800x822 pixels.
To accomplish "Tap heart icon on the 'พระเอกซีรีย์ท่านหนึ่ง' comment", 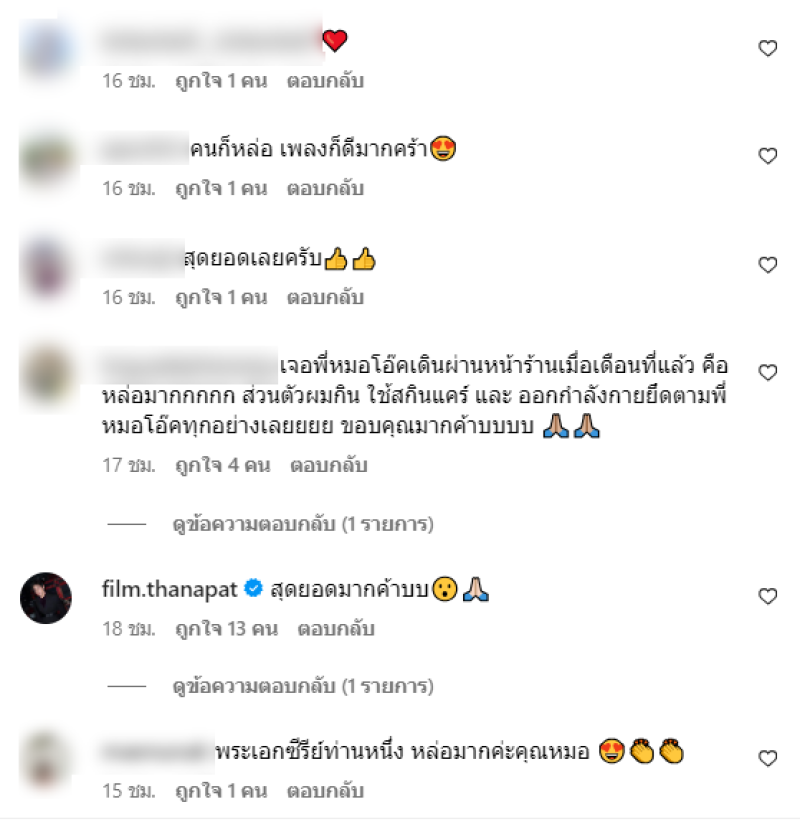I will coord(767,758).
